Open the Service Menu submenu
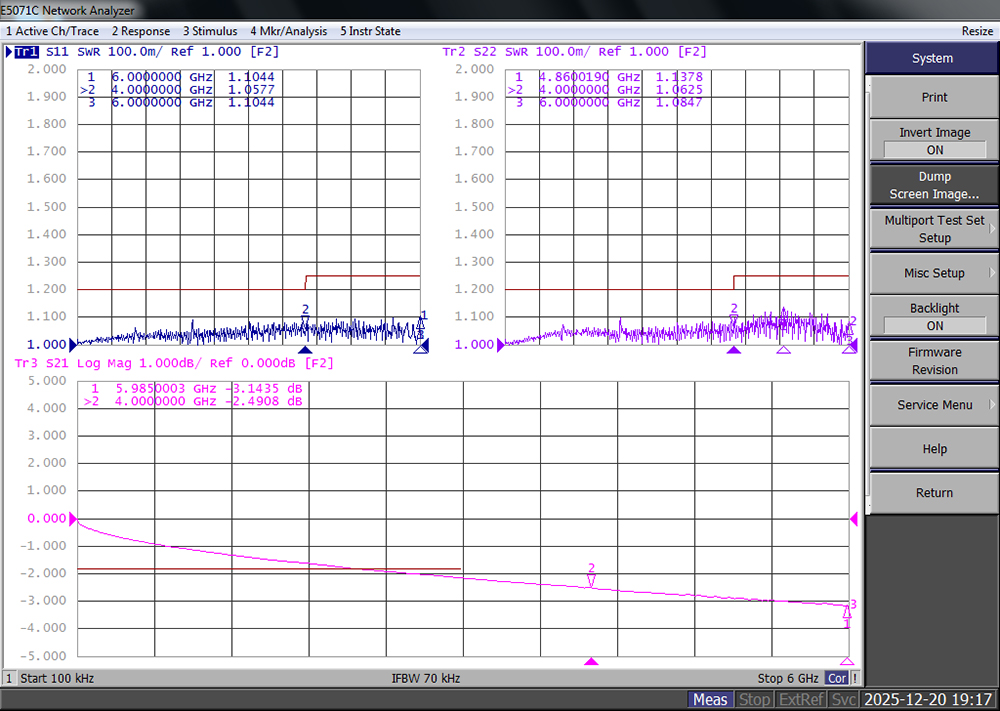1000x711 pixels. [934, 405]
